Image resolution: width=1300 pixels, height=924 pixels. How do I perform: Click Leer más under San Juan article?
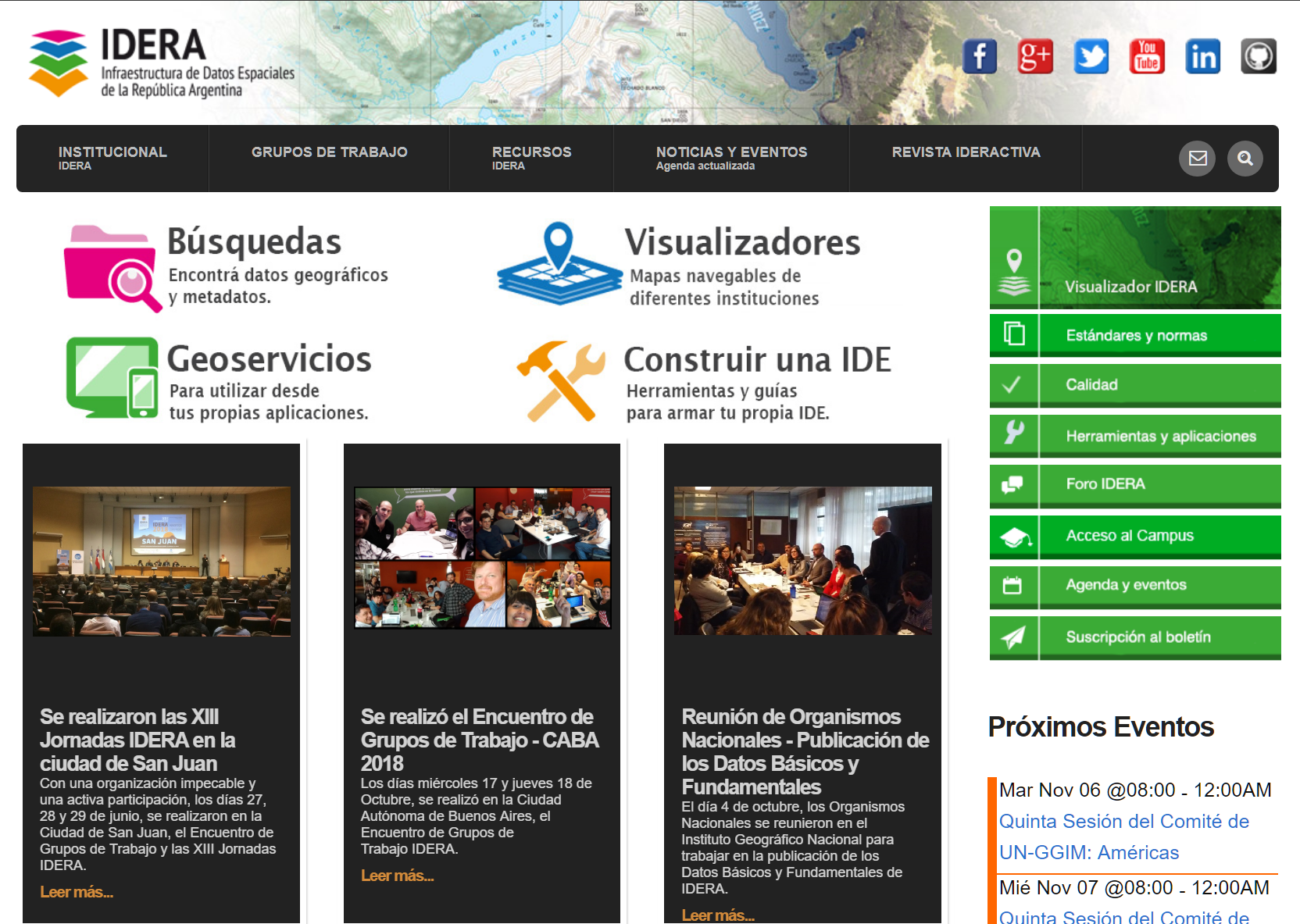(x=77, y=892)
